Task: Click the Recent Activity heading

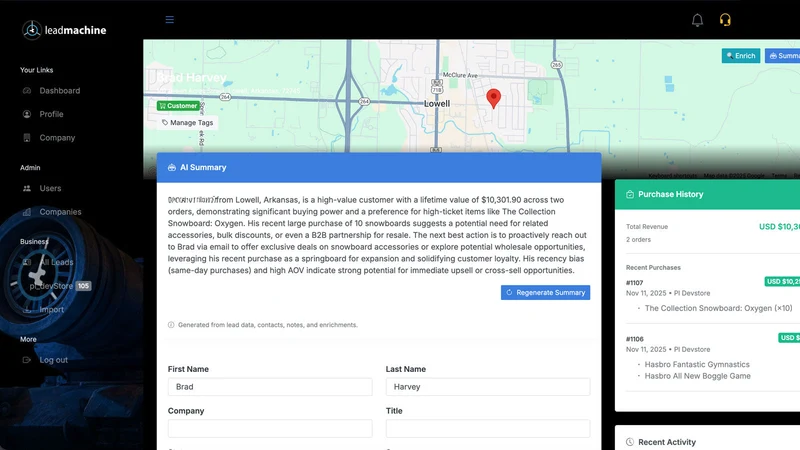Action: 667,442
